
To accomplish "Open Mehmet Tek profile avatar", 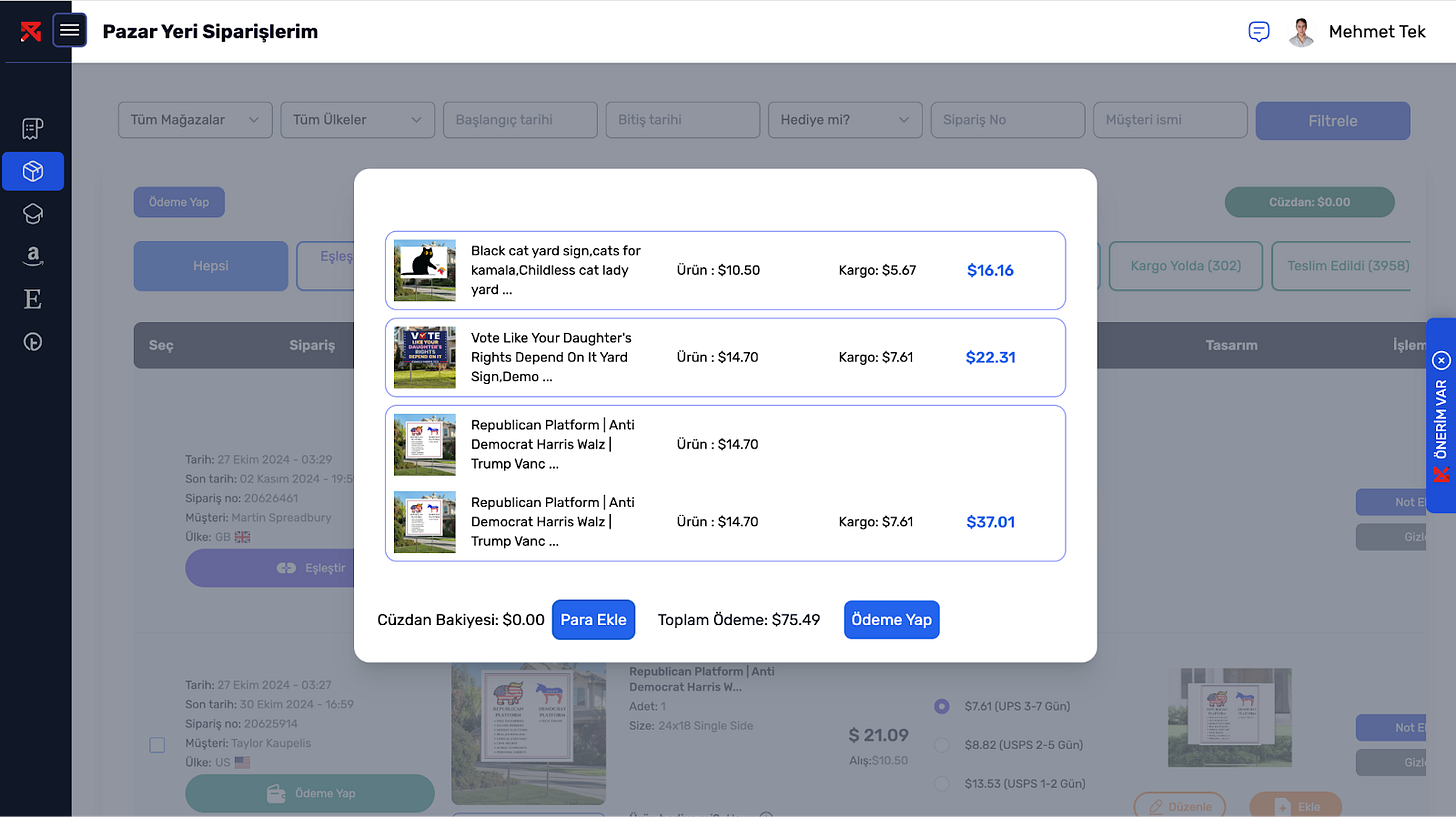I will (x=1301, y=31).
